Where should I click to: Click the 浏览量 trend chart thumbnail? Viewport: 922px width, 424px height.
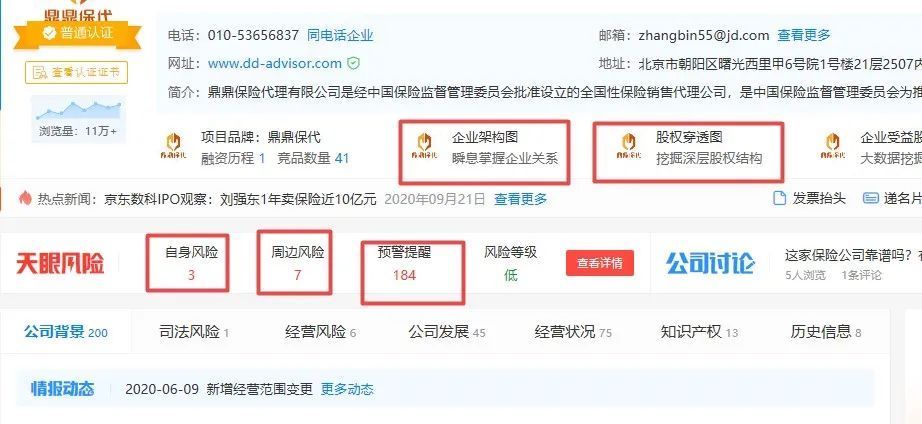[x=78, y=110]
